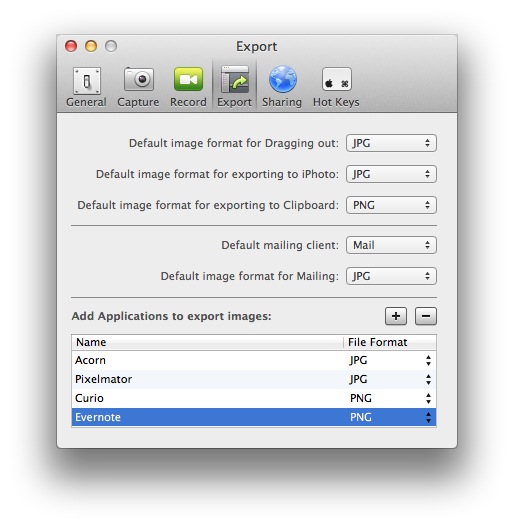Select the Export toolbar icon
The height and width of the screenshot is (527, 514).
pyautogui.click(x=235, y=80)
